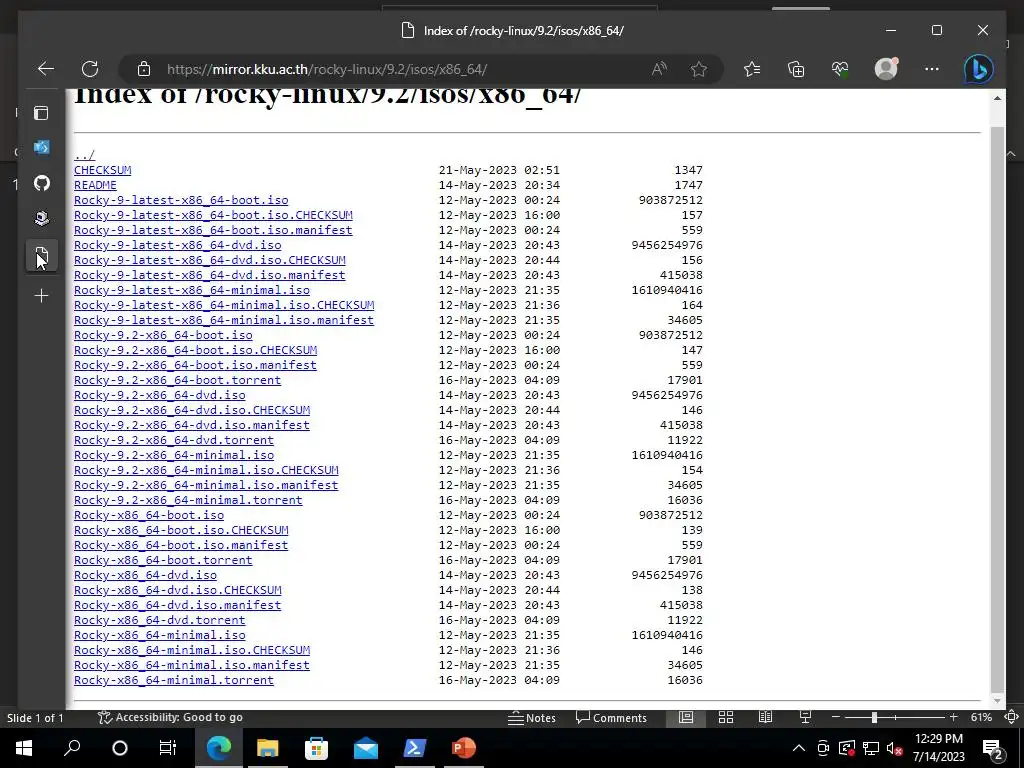The width and height of the screenshot is (1024, 768).
Task: Open the README file link
Action: 95,185
